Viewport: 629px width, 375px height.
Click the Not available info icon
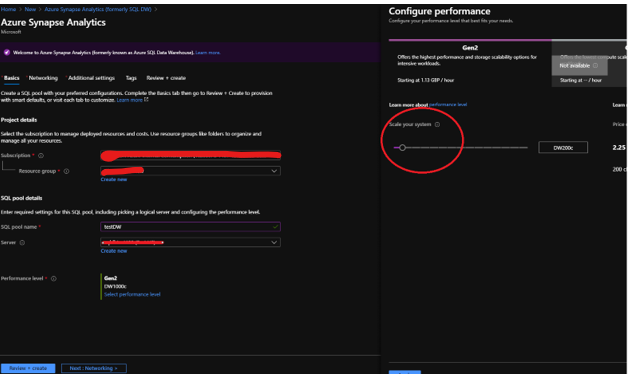[x=595, y=65]
